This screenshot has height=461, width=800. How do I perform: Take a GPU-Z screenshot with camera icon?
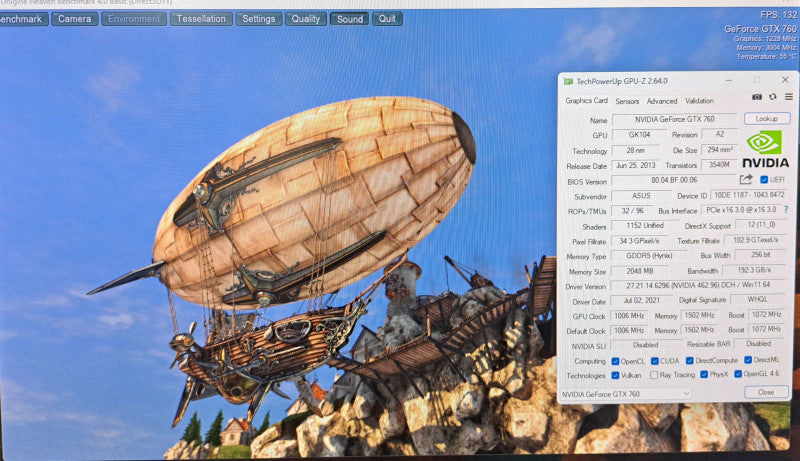[x=757, y=97]
